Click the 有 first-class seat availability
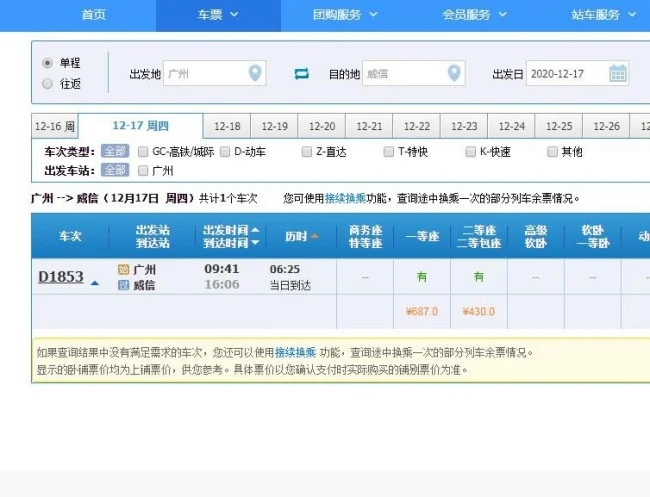 tap(422, 276)
